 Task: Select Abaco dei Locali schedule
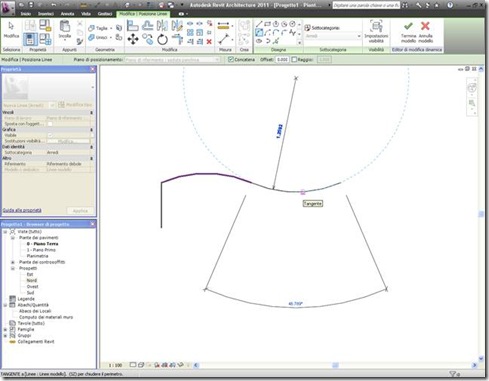click(x=35, y=311)
